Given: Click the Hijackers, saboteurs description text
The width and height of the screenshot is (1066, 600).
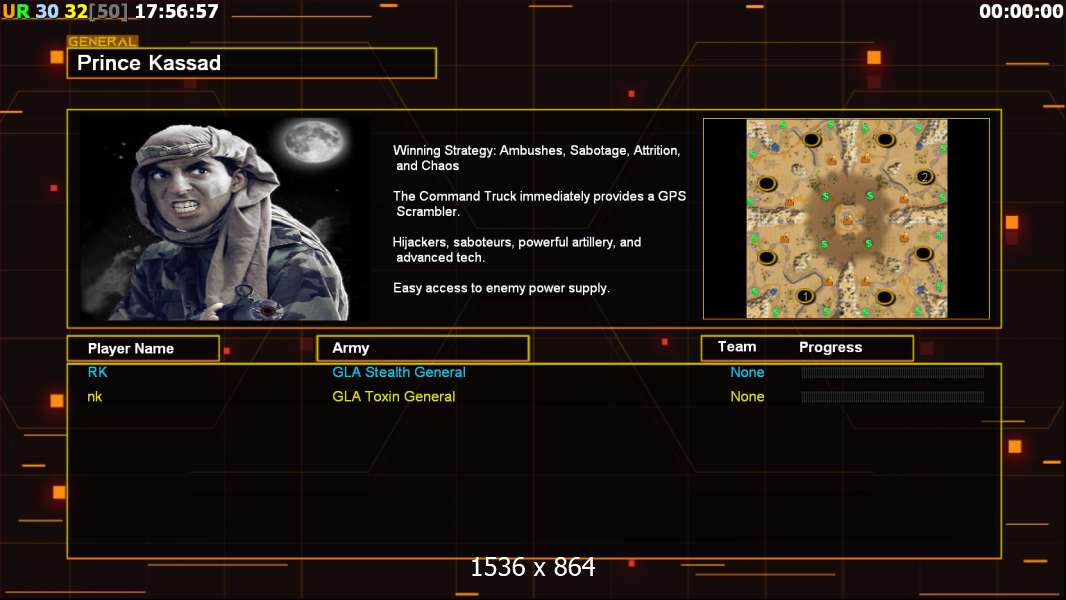Looking at the screenshot, I should click(516, 249).
